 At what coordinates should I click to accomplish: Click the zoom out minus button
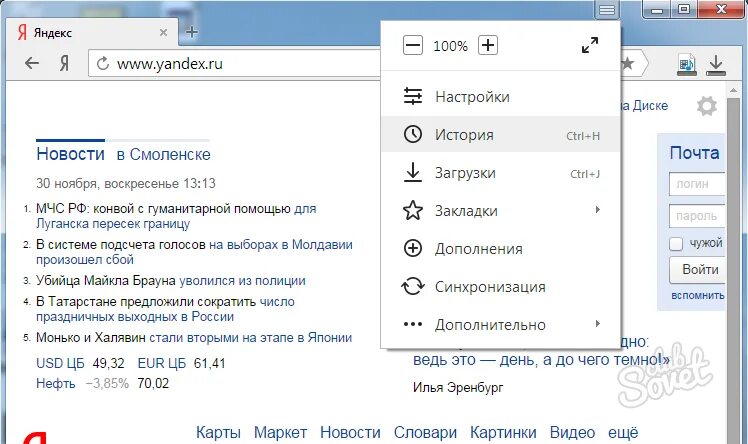click(x=413, y=46)
